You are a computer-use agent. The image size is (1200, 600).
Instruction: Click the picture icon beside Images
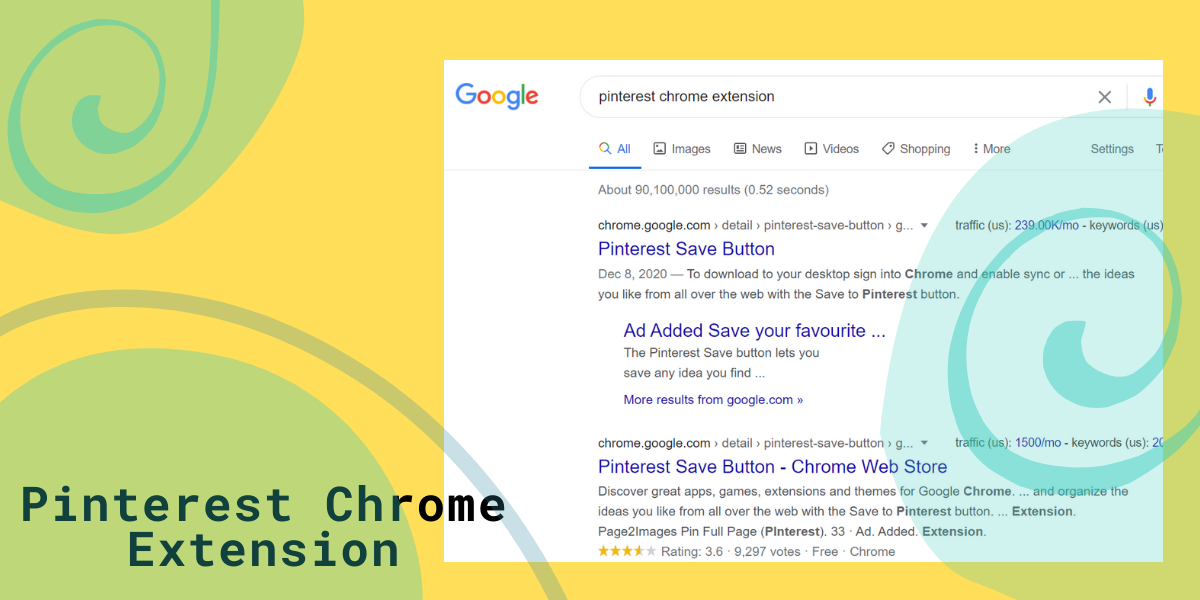click(660, 149)
